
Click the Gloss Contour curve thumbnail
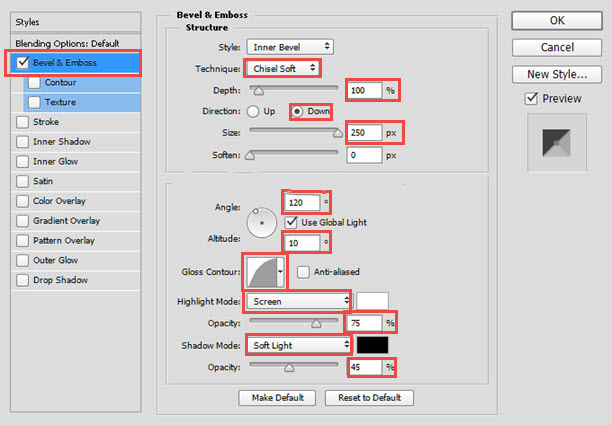tap(262, 272)
